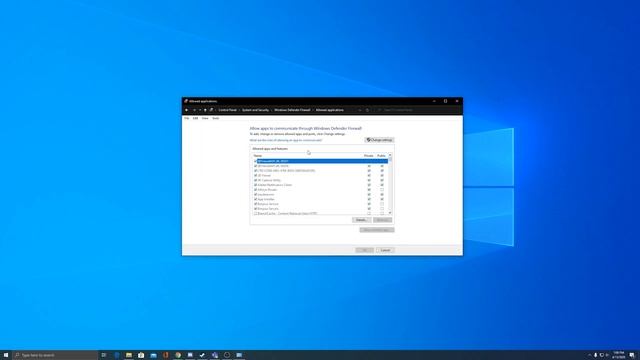Go to Control Panel breadcrumb

coord(227,110)
